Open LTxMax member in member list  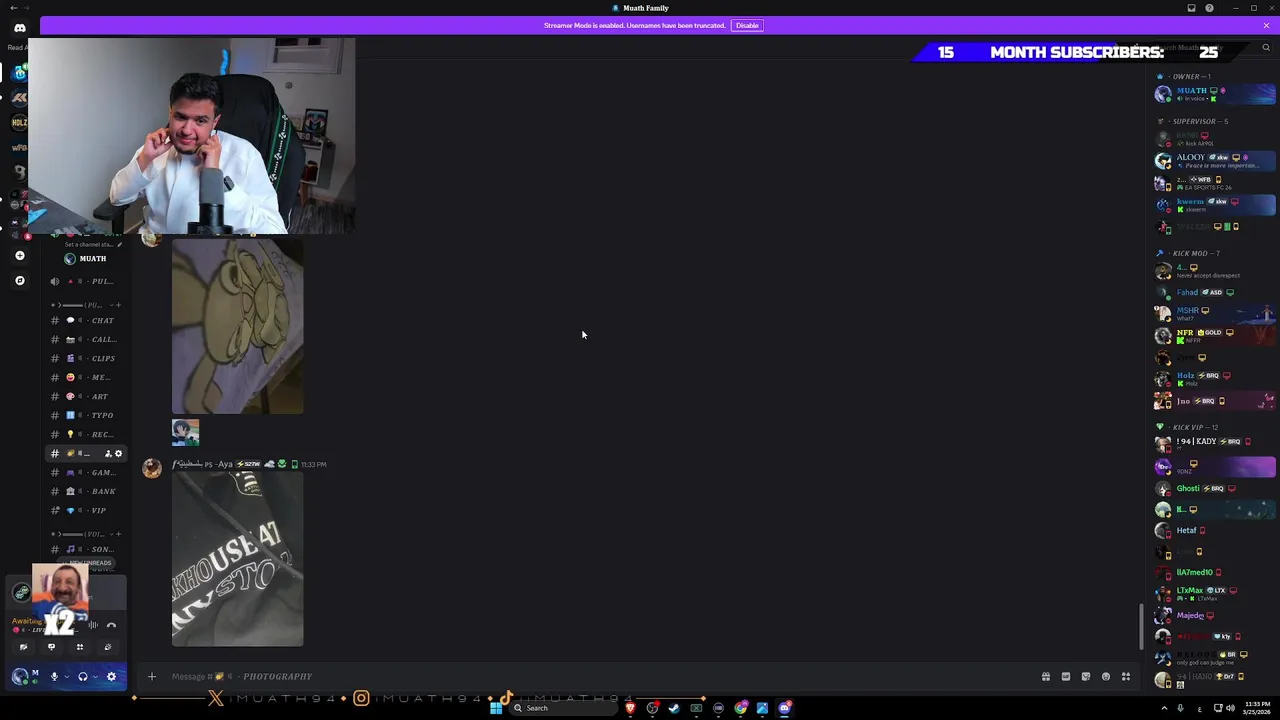(1215, 593)
